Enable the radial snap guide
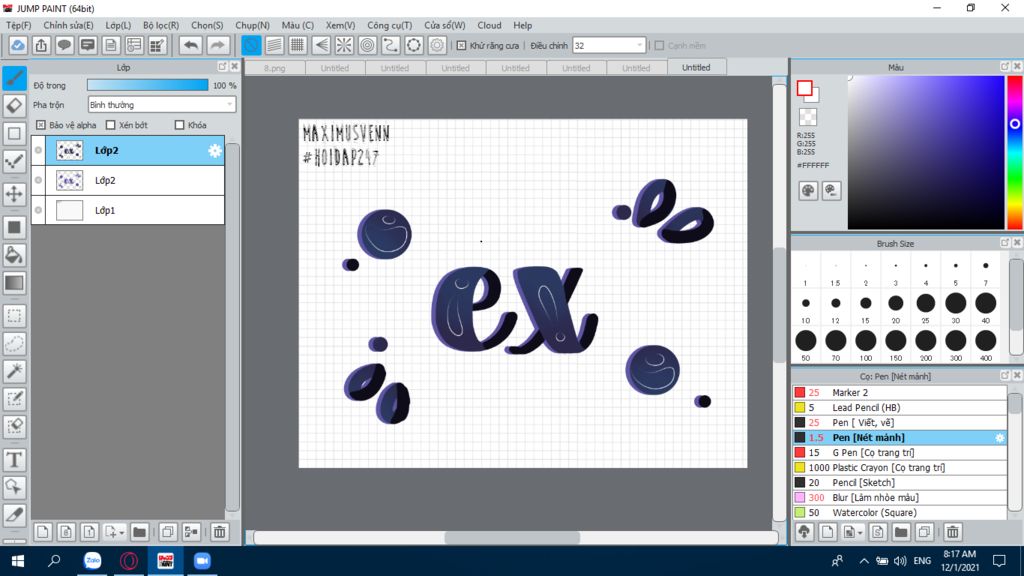Viewport: 1024px width, 576px height. click(344, 45)
